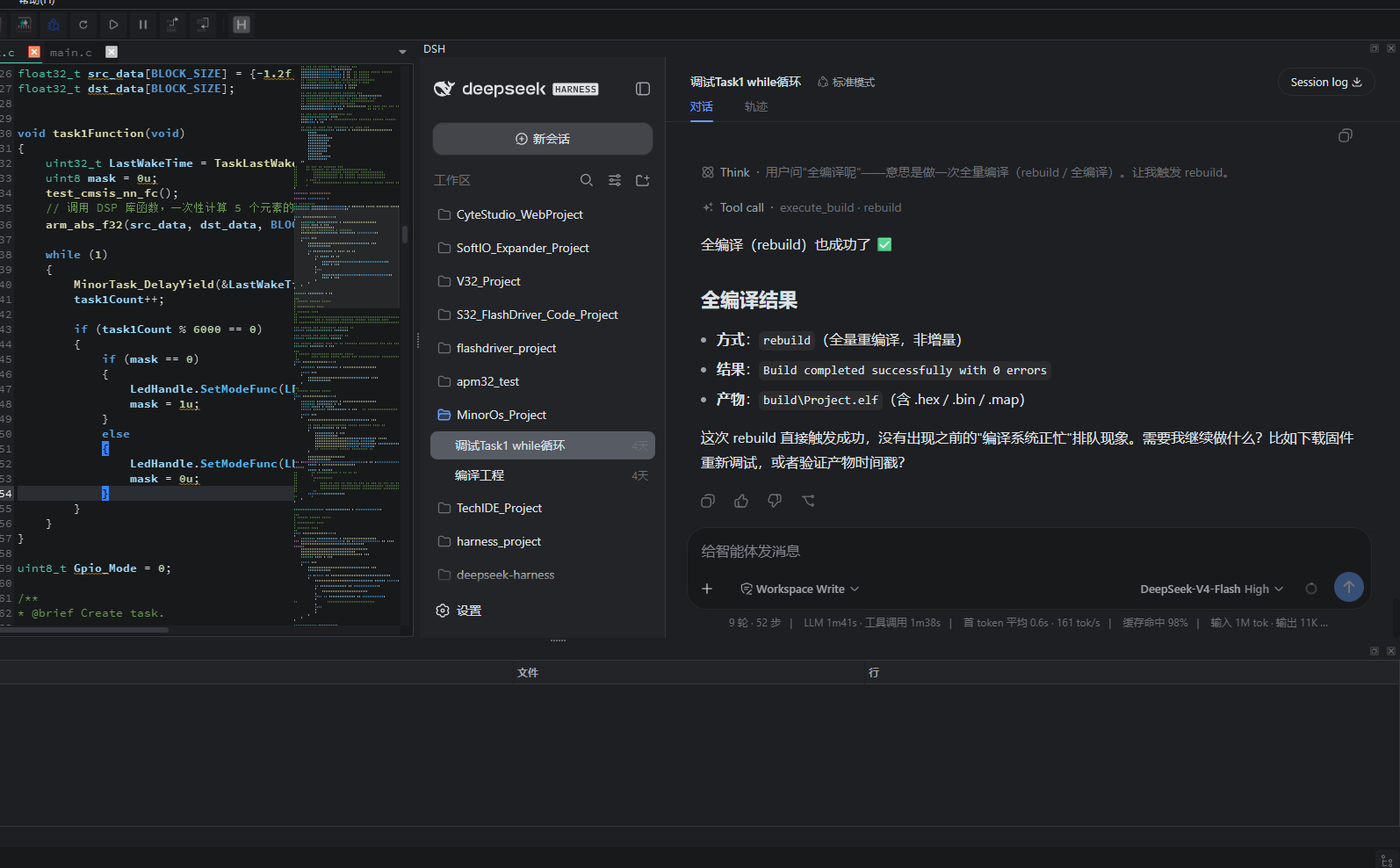Viewport: 1400px width, 868px height.
Task: Send message with the blue arrow button
Action: coord(1349,587)
